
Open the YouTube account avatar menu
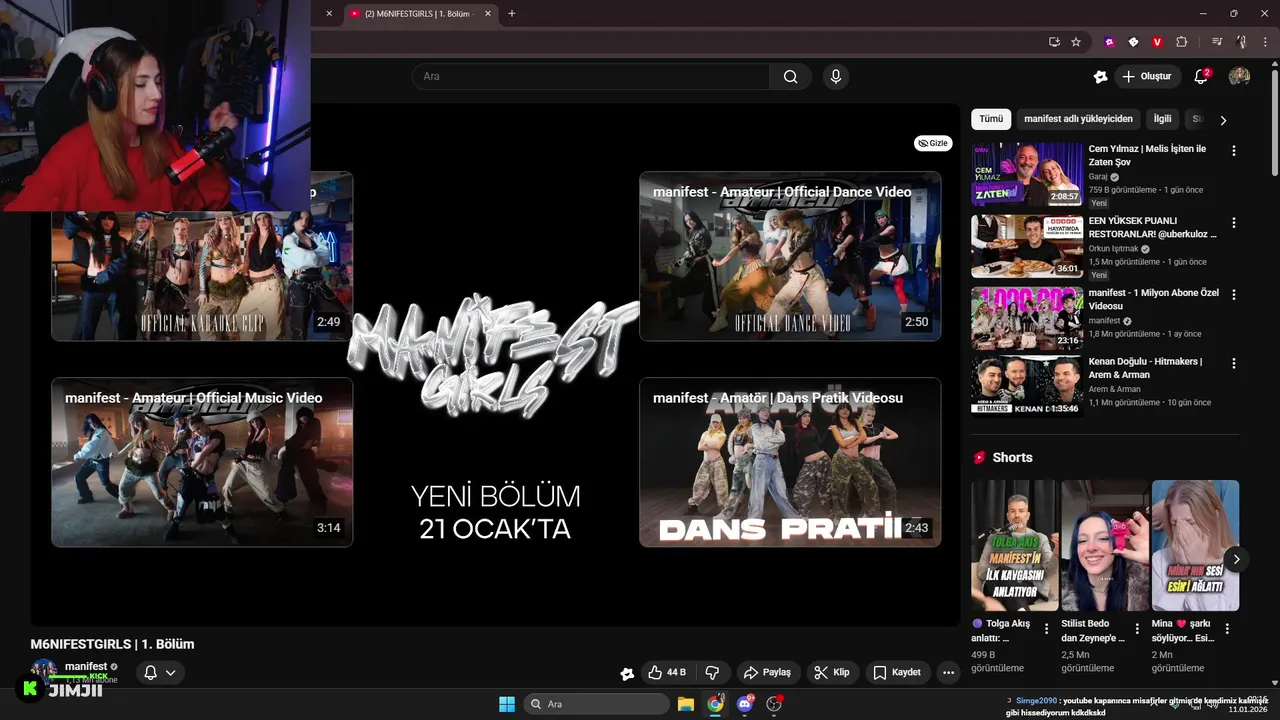(x=1239, y=77)
